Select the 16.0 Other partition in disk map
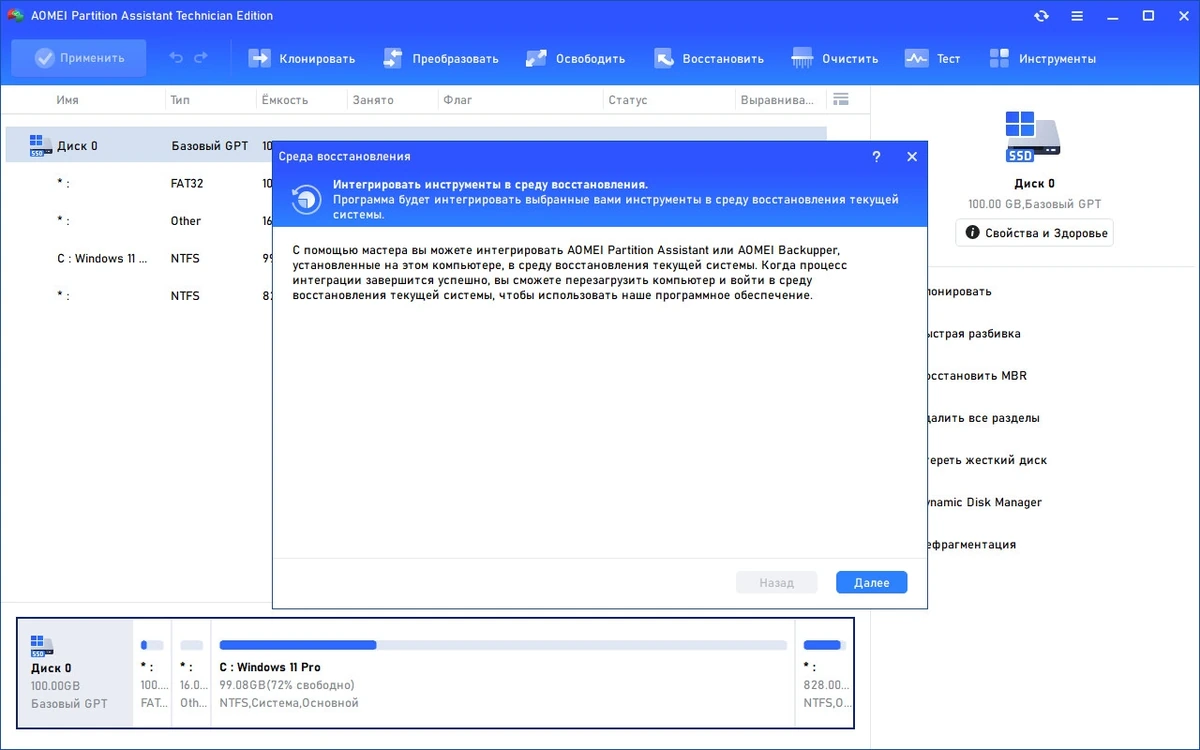 (191, 673)
